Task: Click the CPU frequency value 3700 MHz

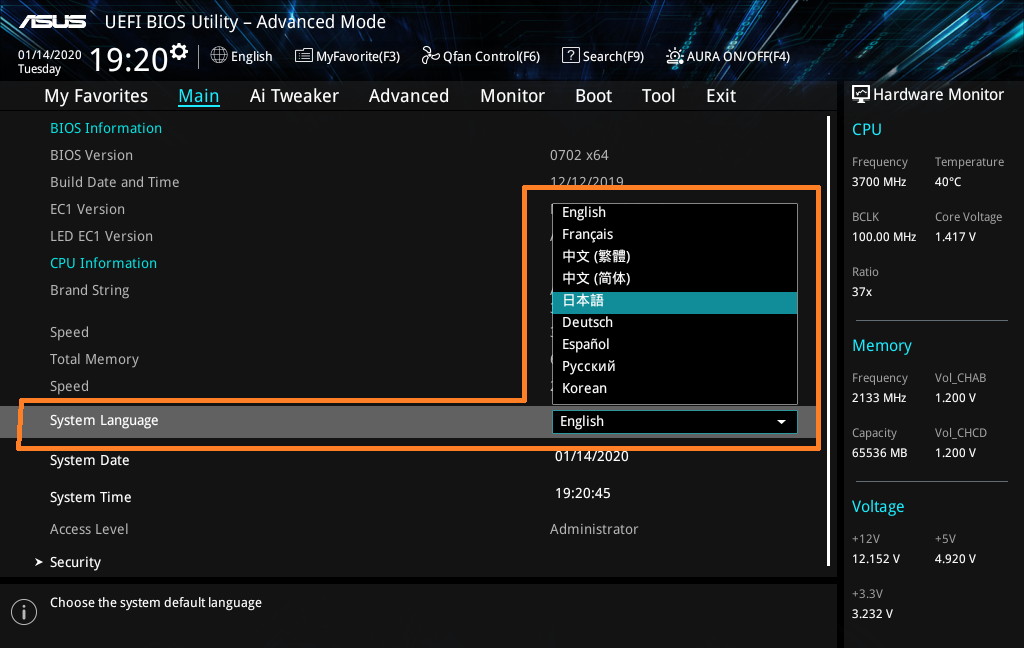Action: point(878,182)
